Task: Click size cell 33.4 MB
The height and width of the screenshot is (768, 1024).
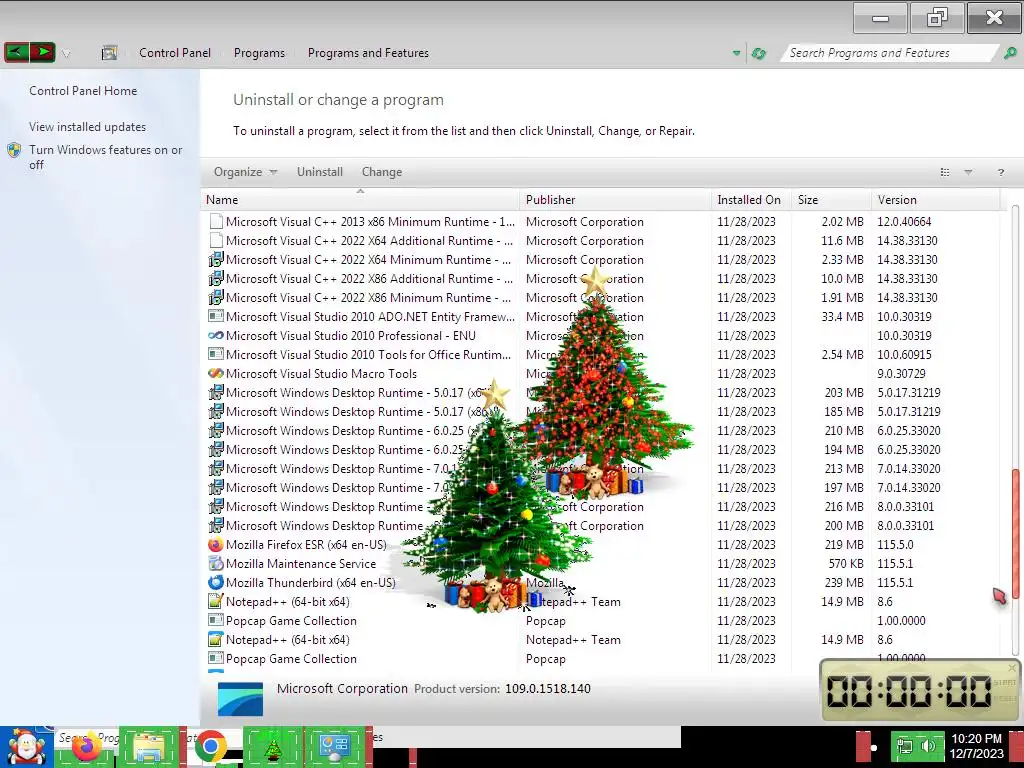Action: 842,317
